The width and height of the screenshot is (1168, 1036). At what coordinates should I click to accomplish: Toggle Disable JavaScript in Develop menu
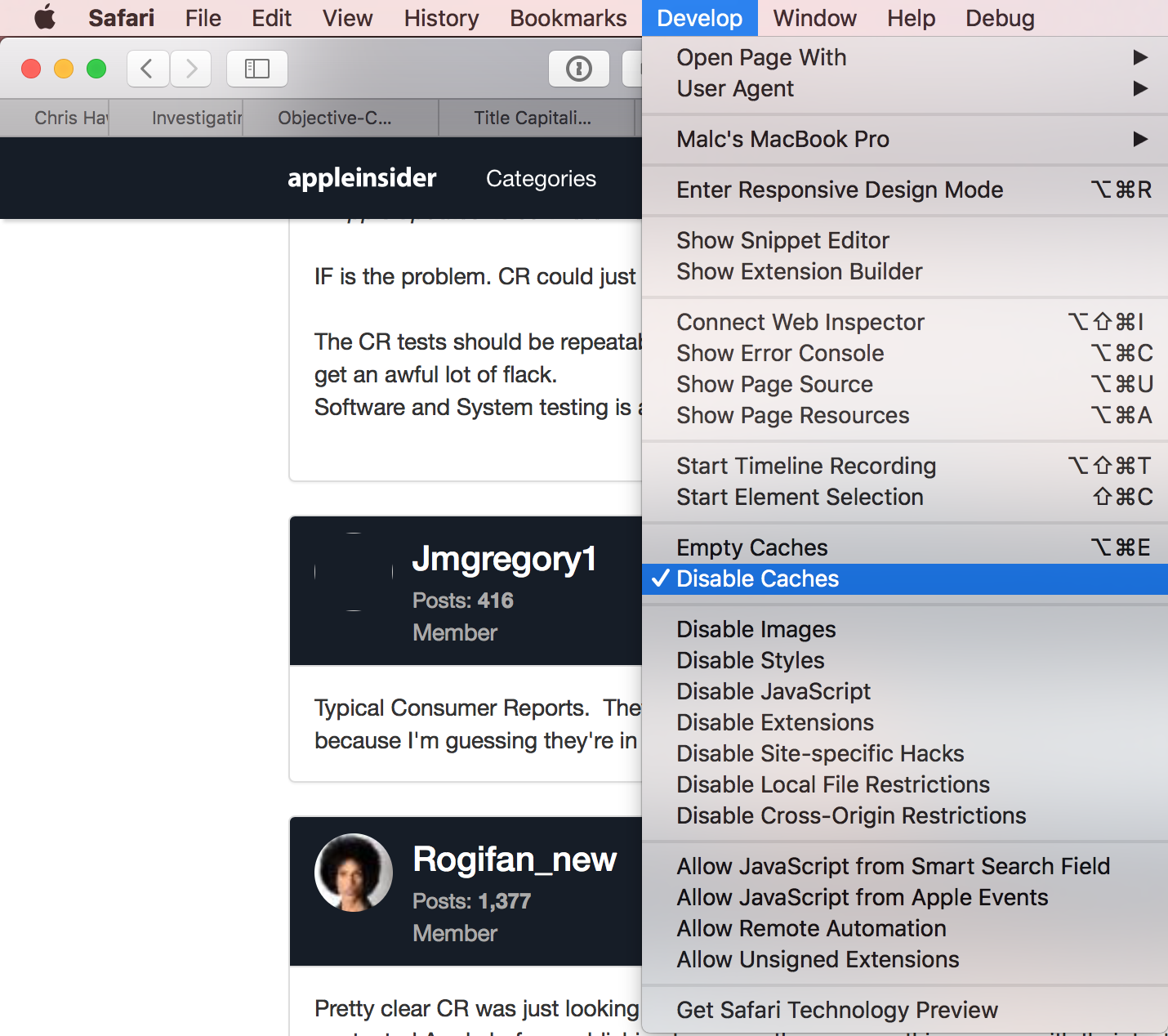(x=773, y=691)
